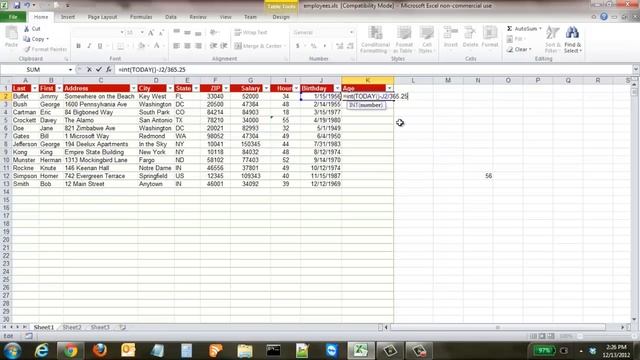
Task: Click the Internet Explorer taskbar icon
Action: pyautogui.click(x=41, y=351)
